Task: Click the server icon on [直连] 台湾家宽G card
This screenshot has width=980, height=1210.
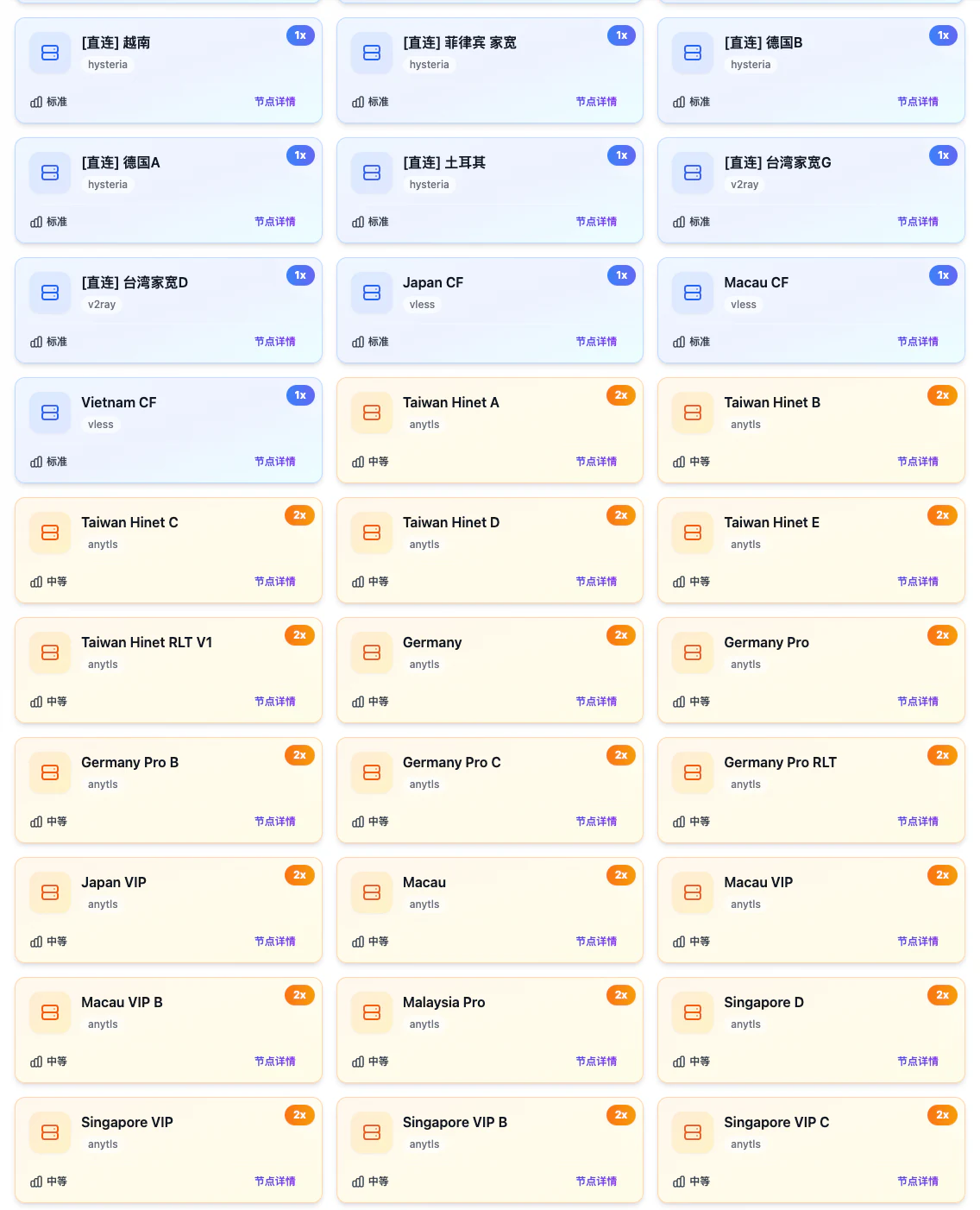Action: (x=693, y=173)
